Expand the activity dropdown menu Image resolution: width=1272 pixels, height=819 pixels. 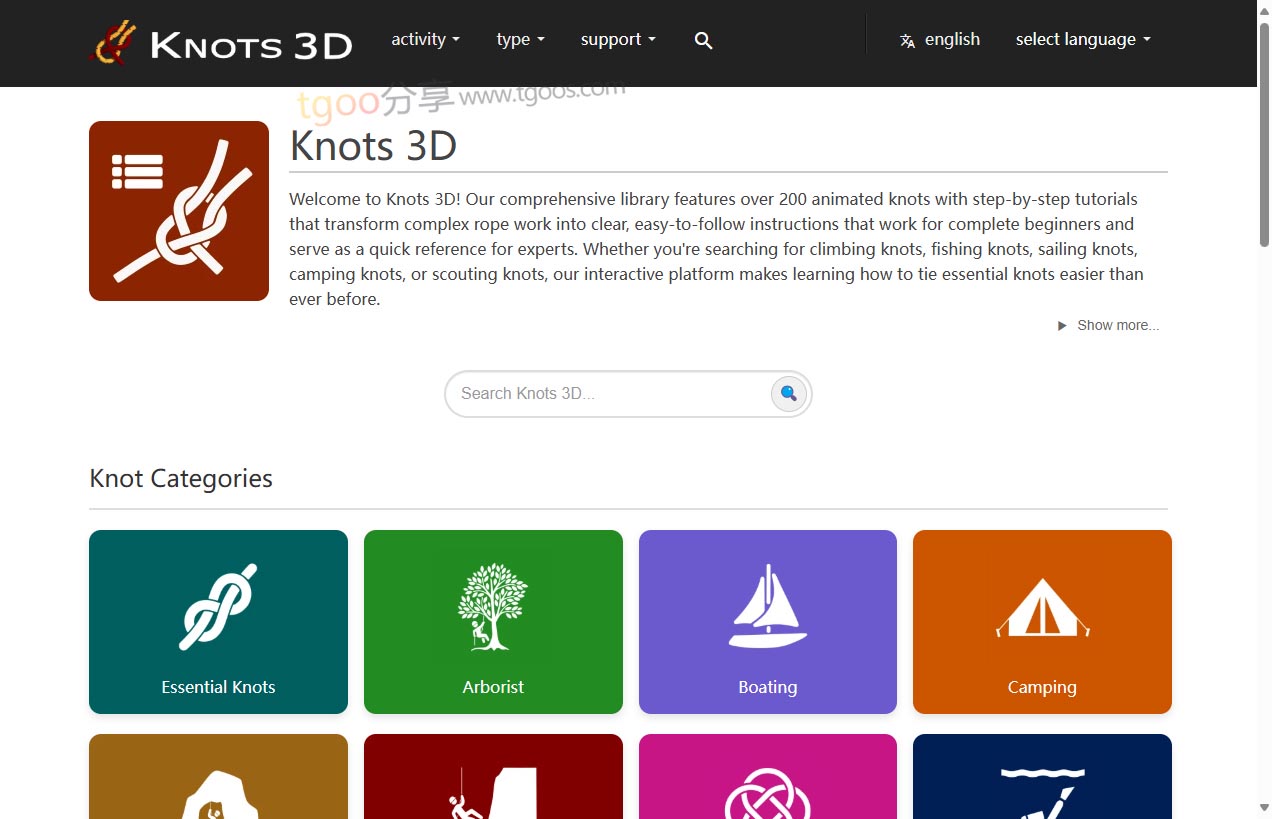(425, 40)
